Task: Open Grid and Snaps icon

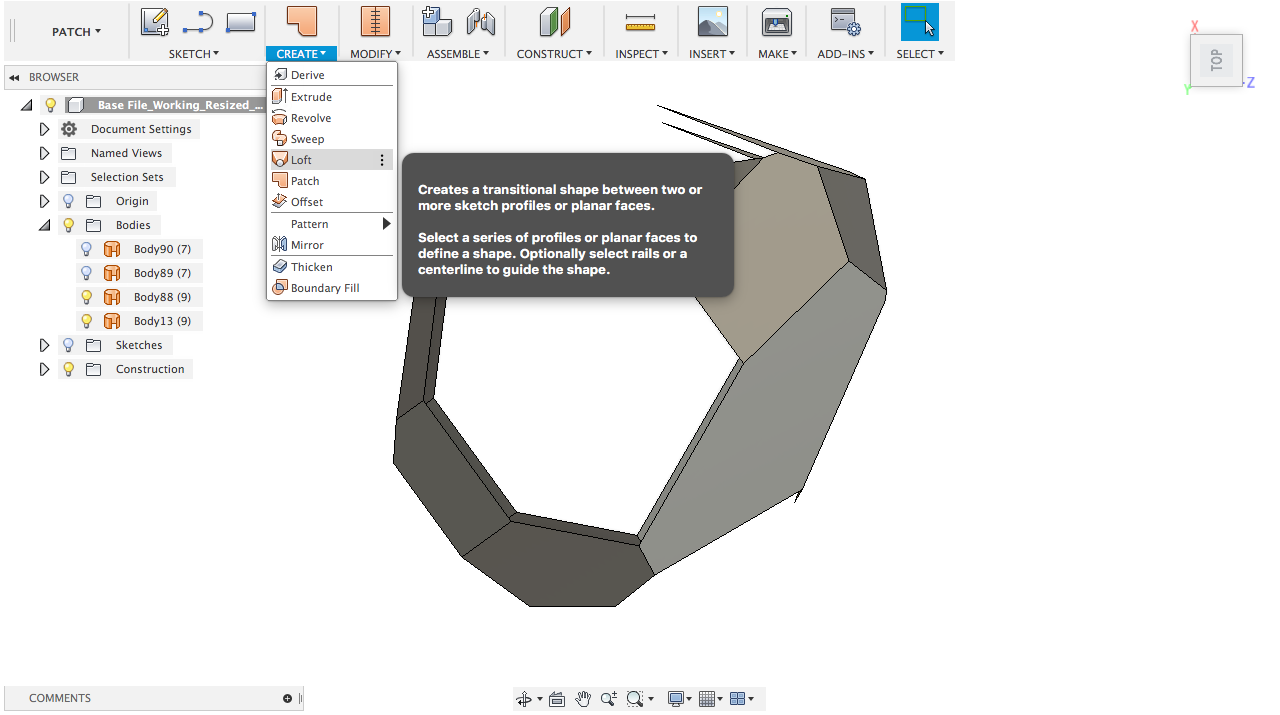Action: tap(707, 699)
